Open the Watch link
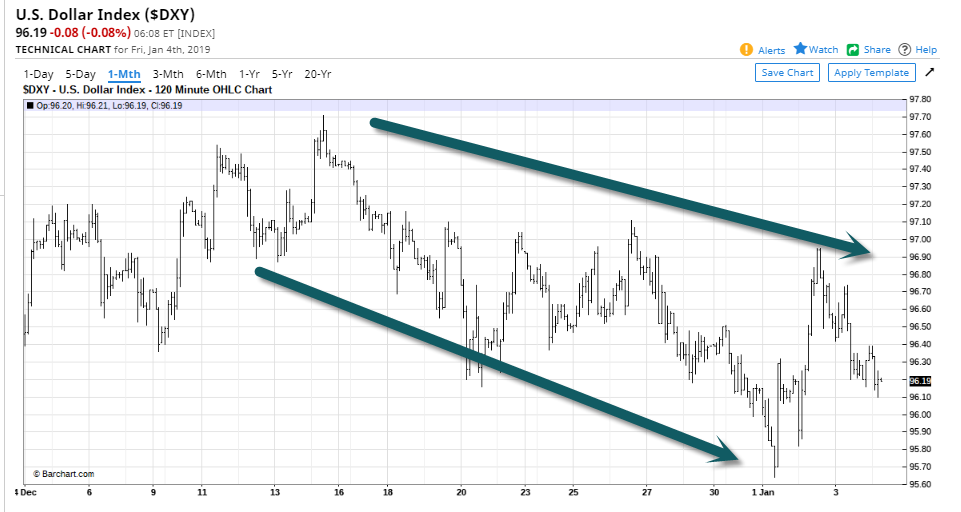The width and height of the screenshot is (961, 512). (x=823, y=50)
